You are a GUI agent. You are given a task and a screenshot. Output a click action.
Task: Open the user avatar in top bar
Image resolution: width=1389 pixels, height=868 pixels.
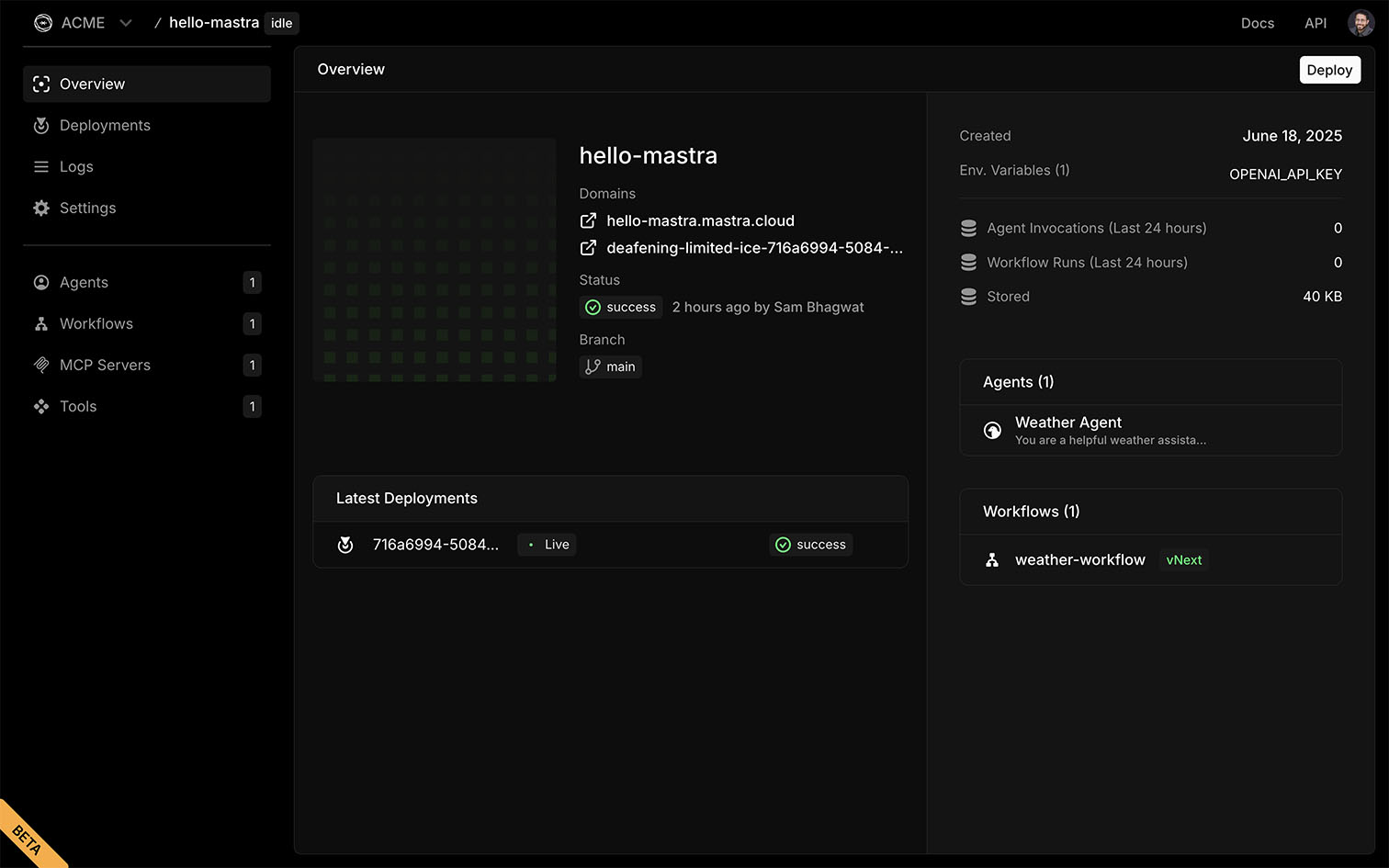click(1361, 23)
